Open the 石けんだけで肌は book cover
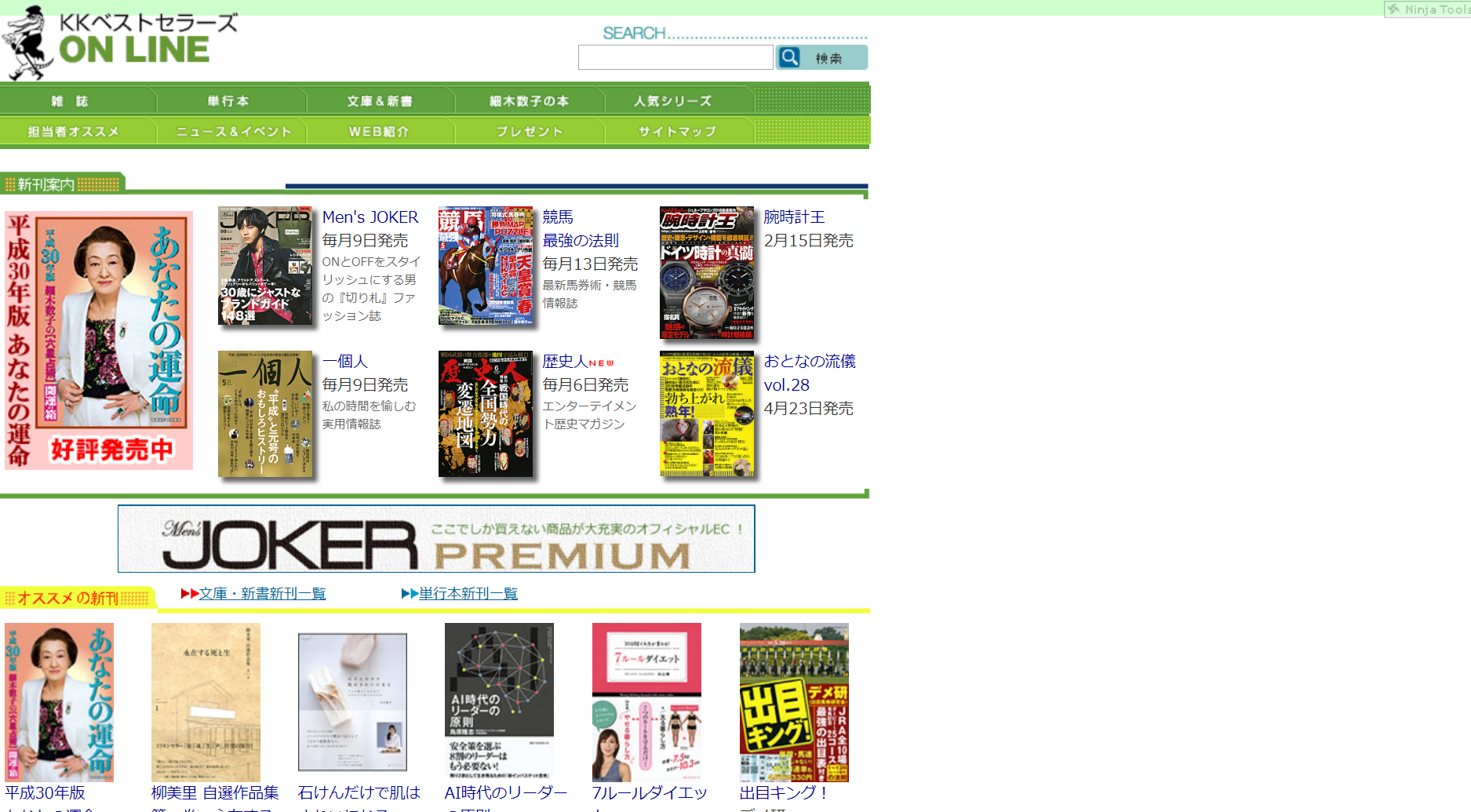The width and height of the screenshot is (1471, 812). pyautogui.click(x=352, y=702)
